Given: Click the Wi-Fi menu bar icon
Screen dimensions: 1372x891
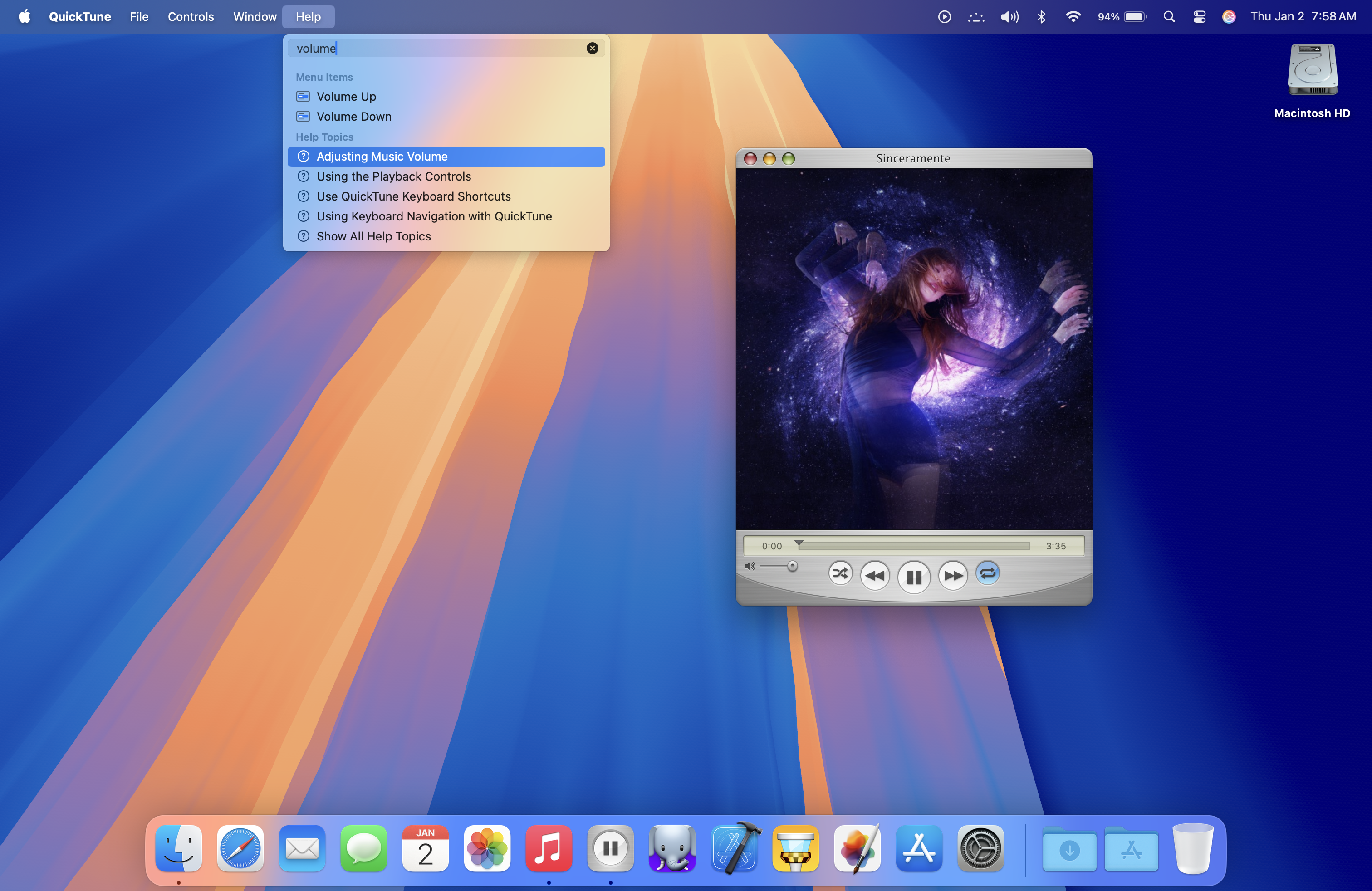Looking at the screenshot, I should tap(1073, 17).
